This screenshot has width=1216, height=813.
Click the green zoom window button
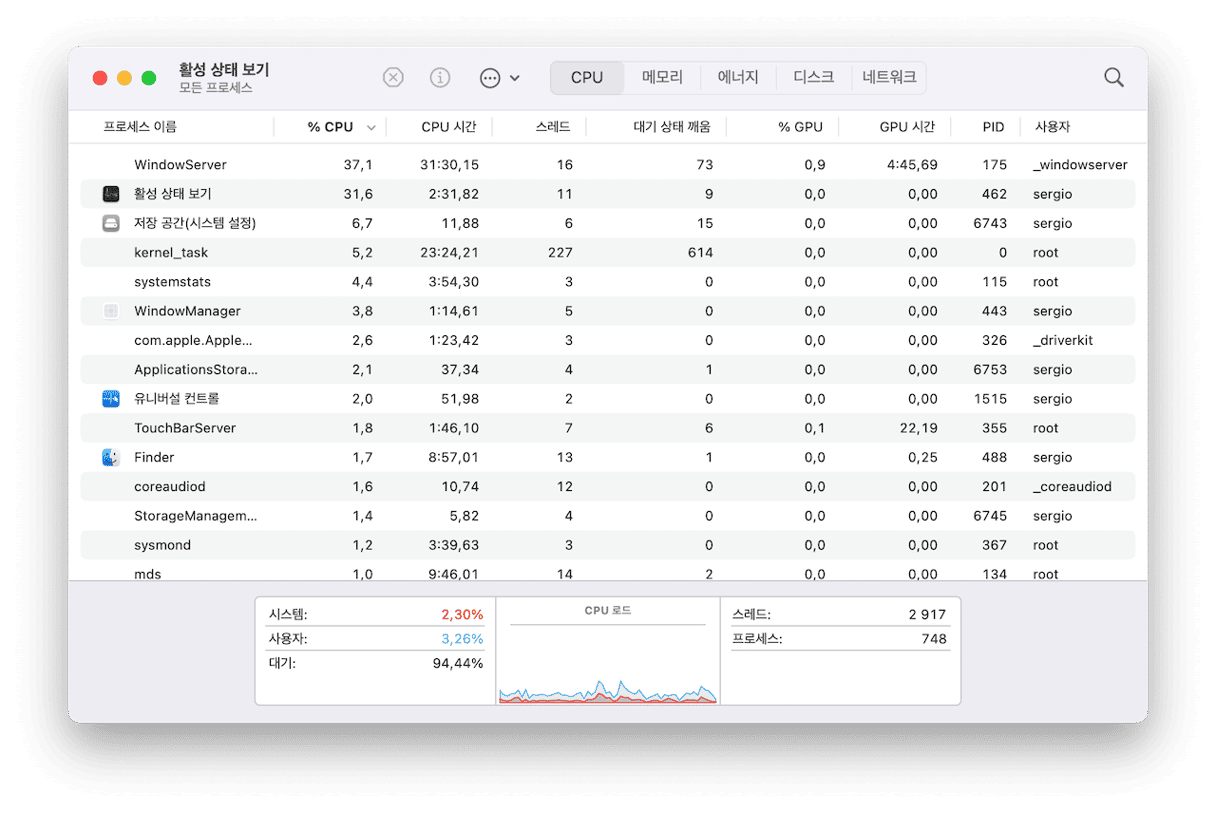[148, 77]
